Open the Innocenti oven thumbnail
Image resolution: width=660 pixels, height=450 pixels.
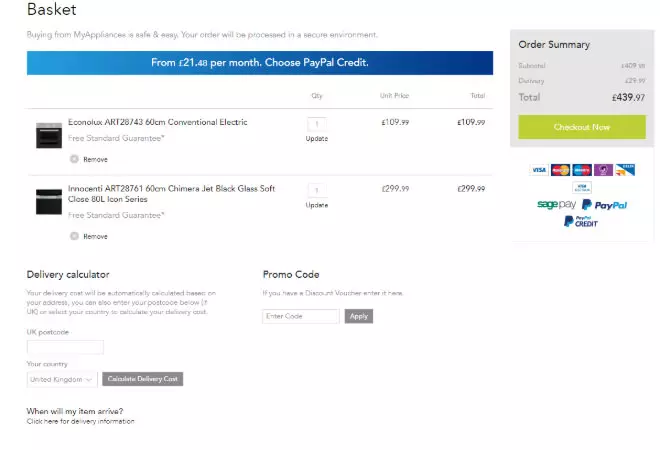[49, 202]
